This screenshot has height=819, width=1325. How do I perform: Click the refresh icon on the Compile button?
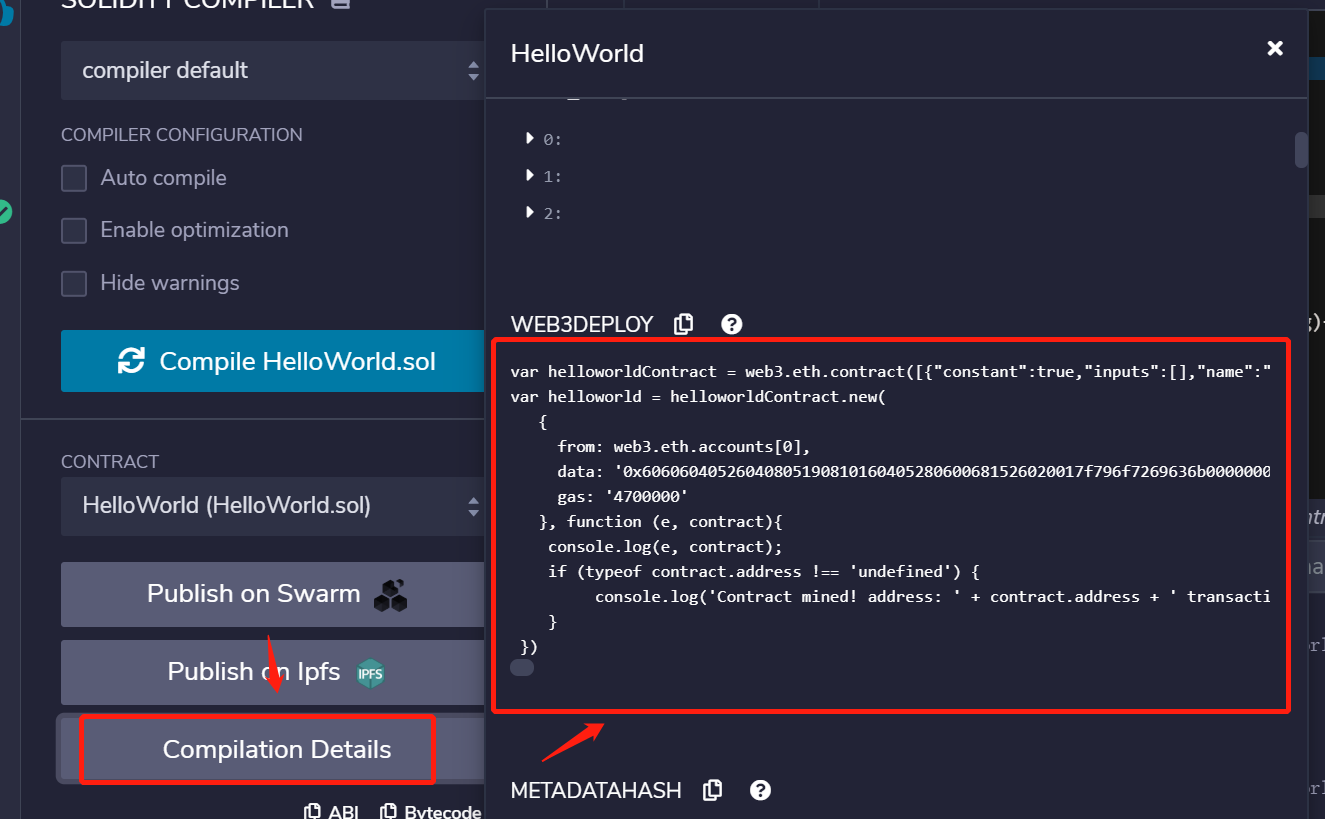(131, 361)
